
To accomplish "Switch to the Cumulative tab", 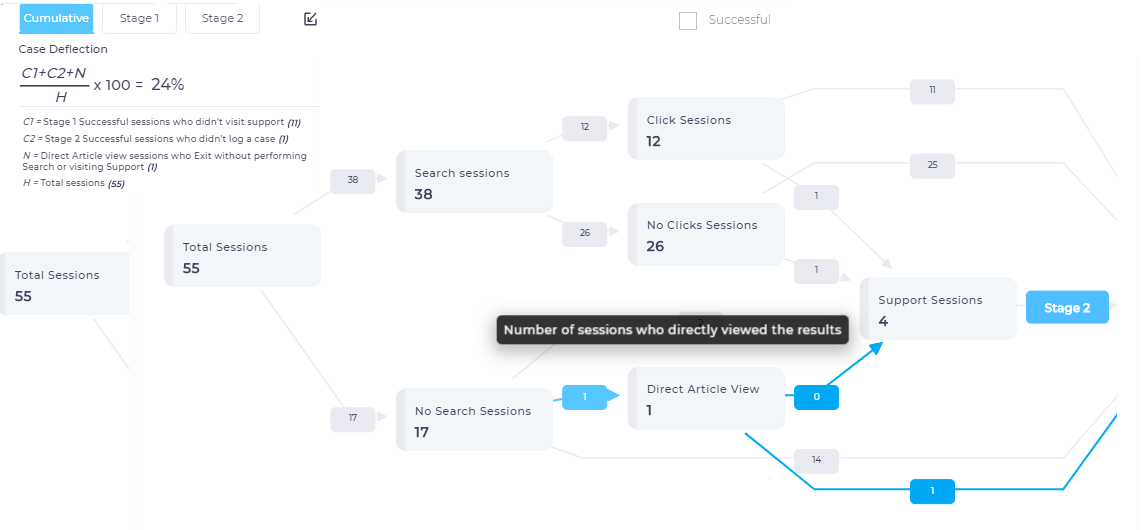I will click(x=56, y=19).
